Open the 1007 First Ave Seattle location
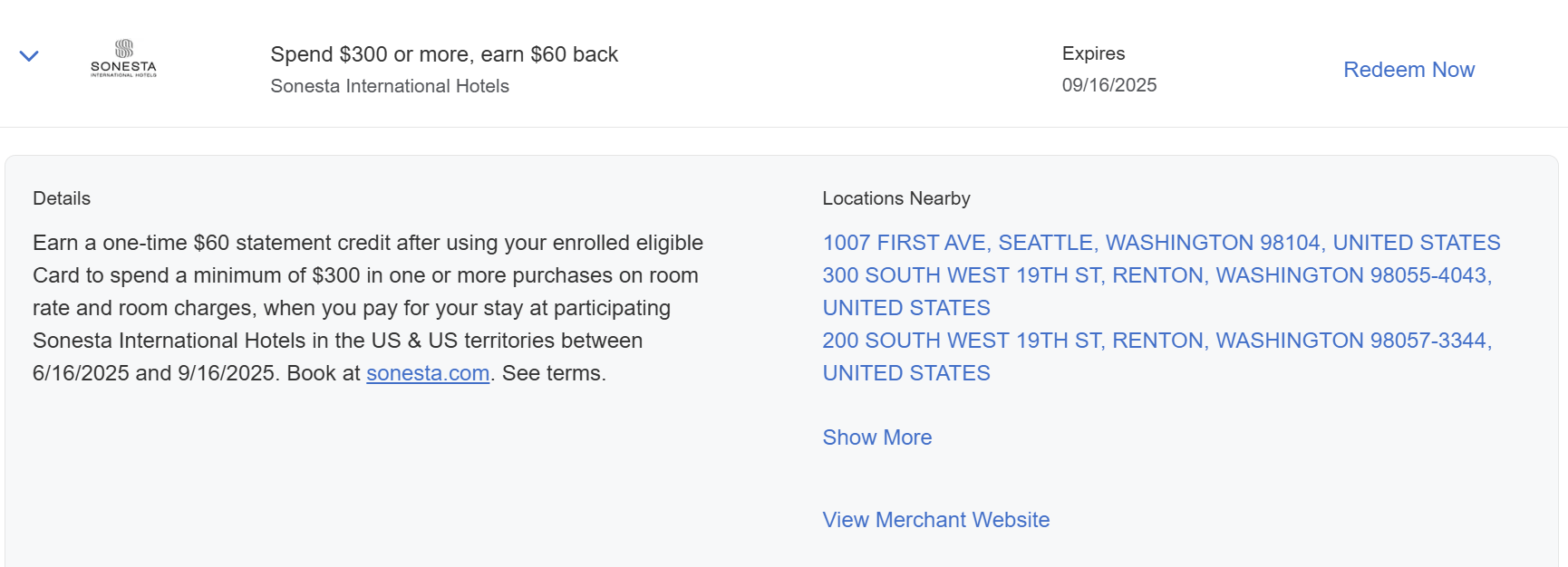 point(1161,243)
